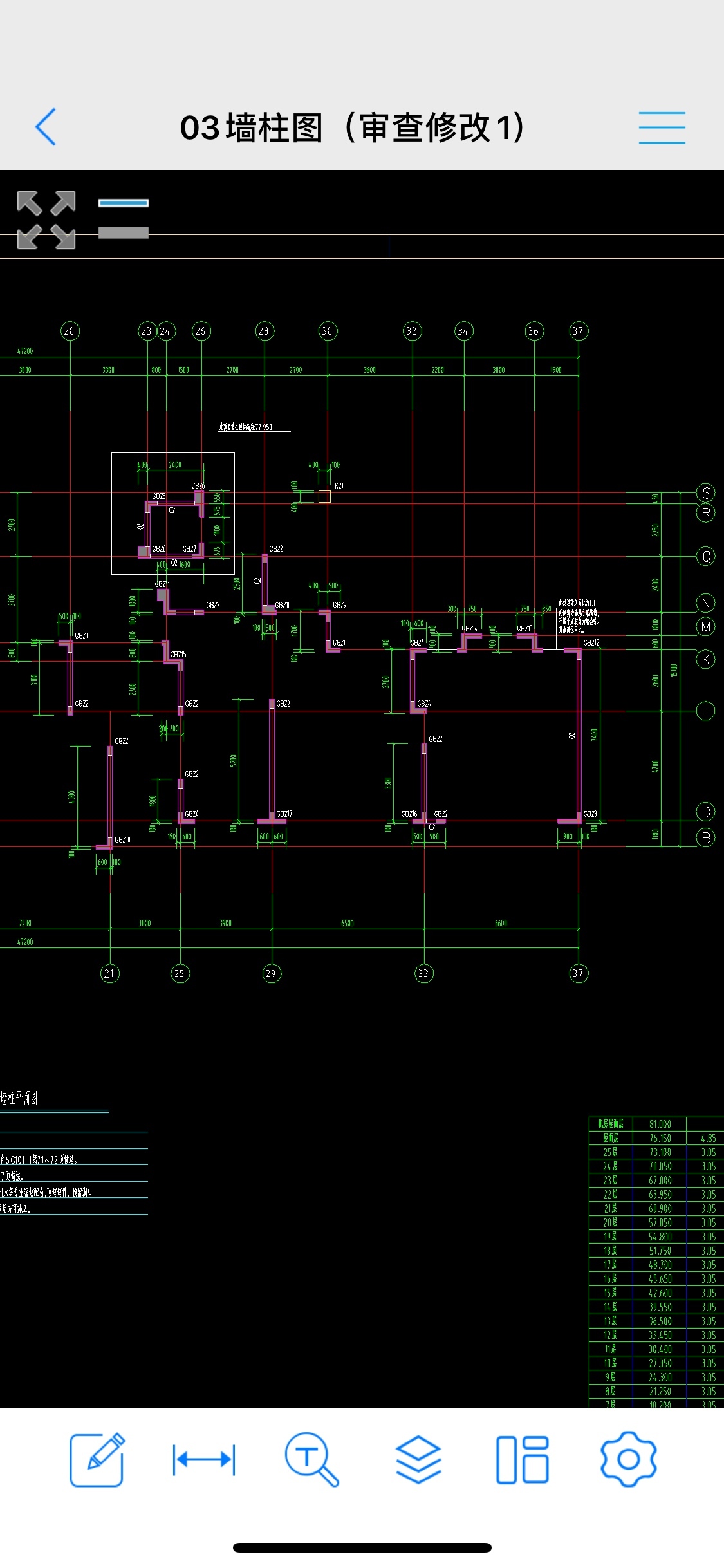The height and width of the screenshot is (1568, 724).
Task: Open the three-line menu at top right
Action: point(662,127)
